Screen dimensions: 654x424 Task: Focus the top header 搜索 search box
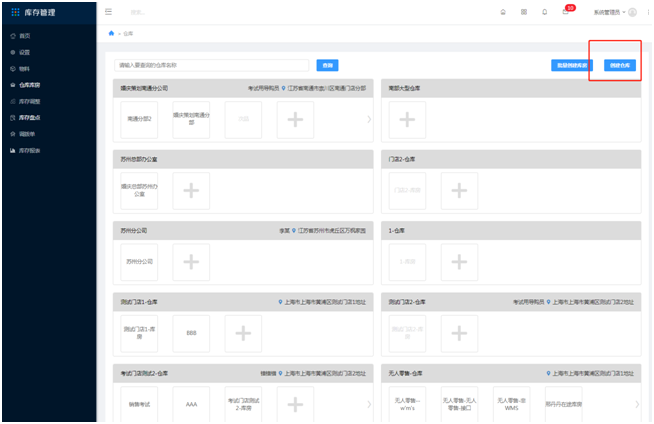tap(138, 13)
